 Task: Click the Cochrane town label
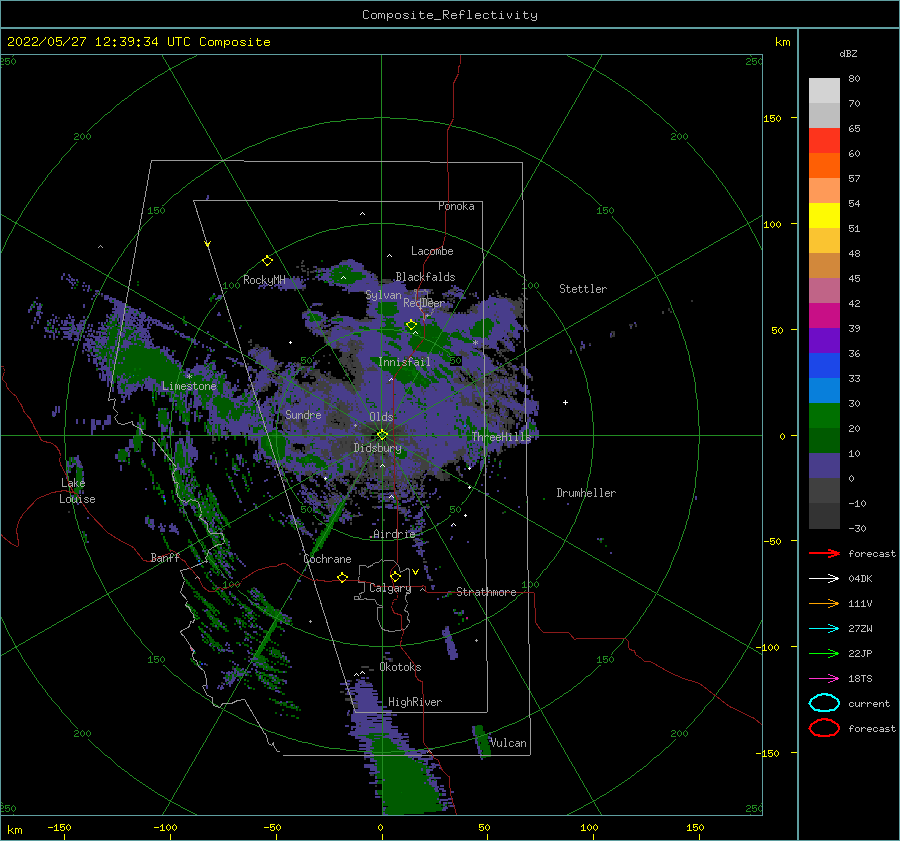327,559
